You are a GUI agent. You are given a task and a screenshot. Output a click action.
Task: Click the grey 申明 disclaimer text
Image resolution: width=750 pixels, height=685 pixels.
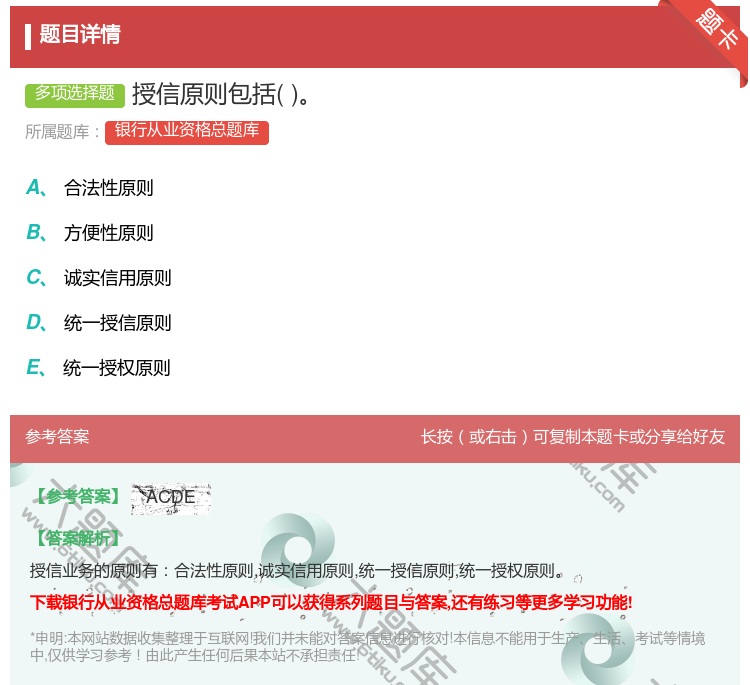coord(367,646)
